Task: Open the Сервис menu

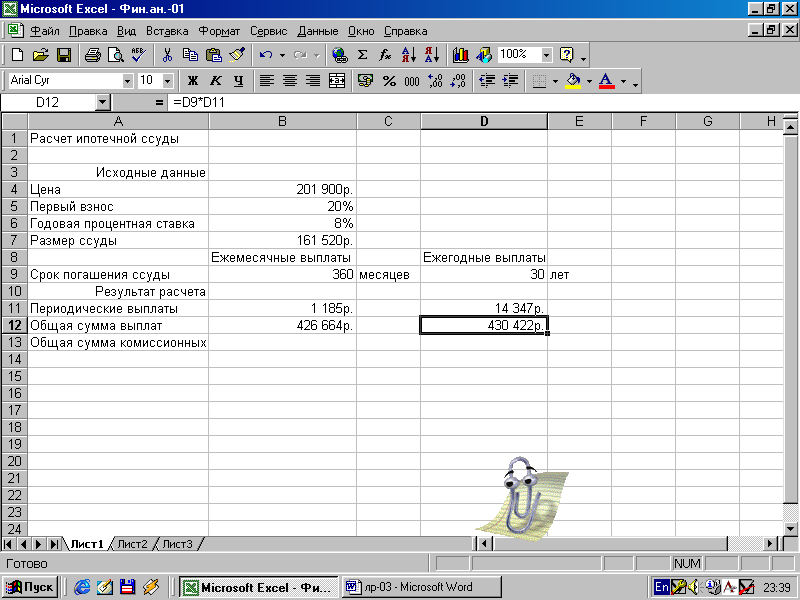Action: tap(268, 31)
